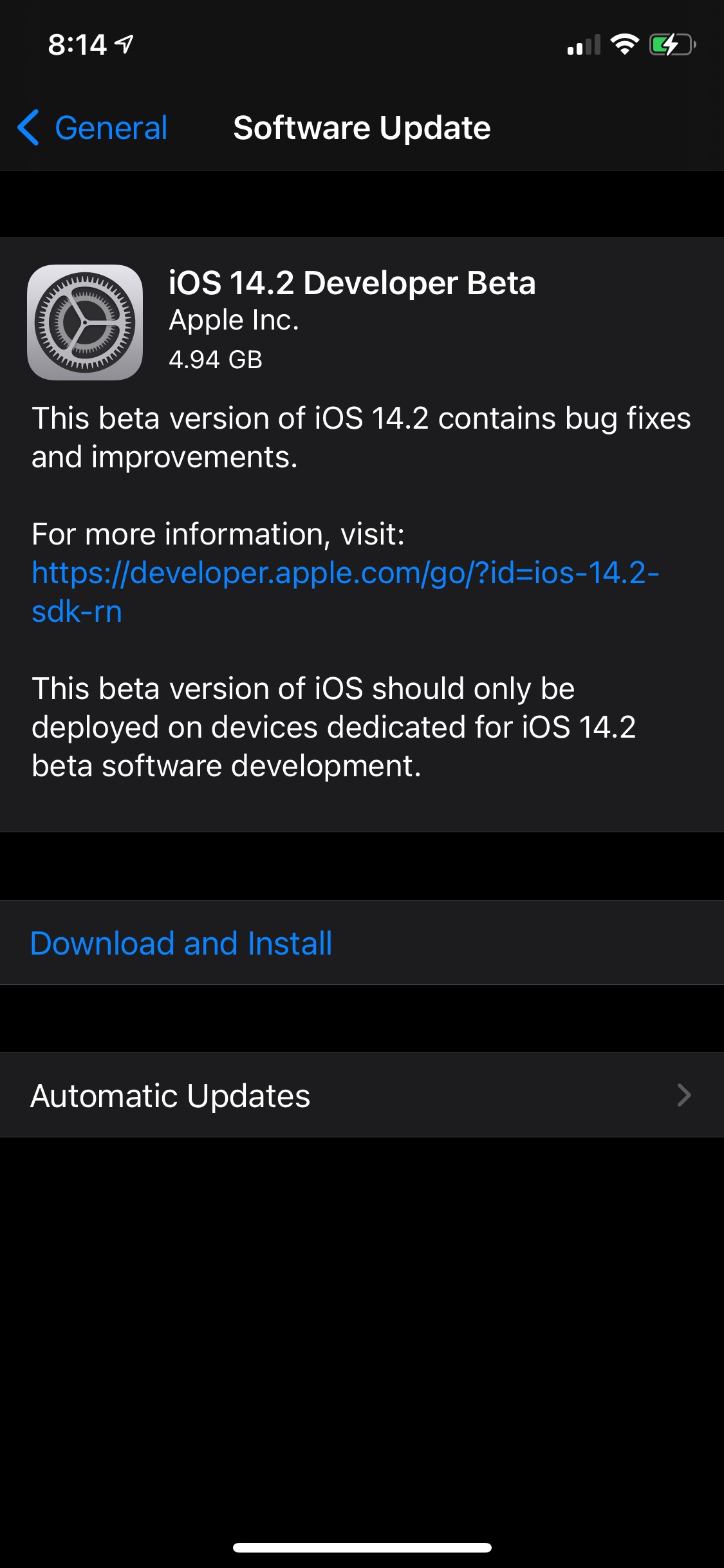Tap the cellular signal strength icon

[584, 45]
